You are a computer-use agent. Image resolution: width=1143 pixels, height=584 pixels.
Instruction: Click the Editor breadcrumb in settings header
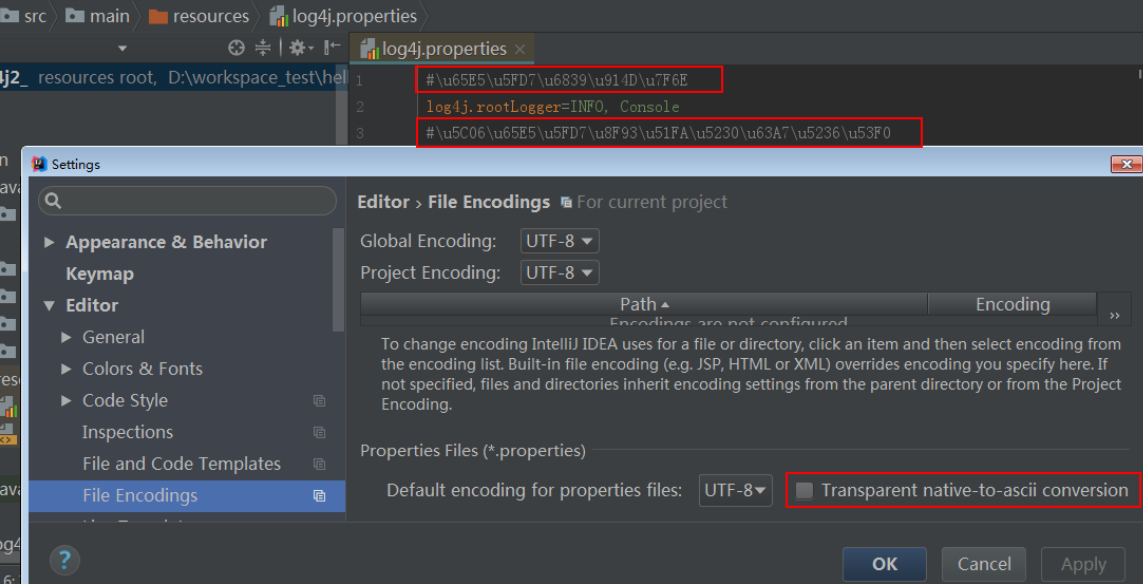[x=383, y=202]
